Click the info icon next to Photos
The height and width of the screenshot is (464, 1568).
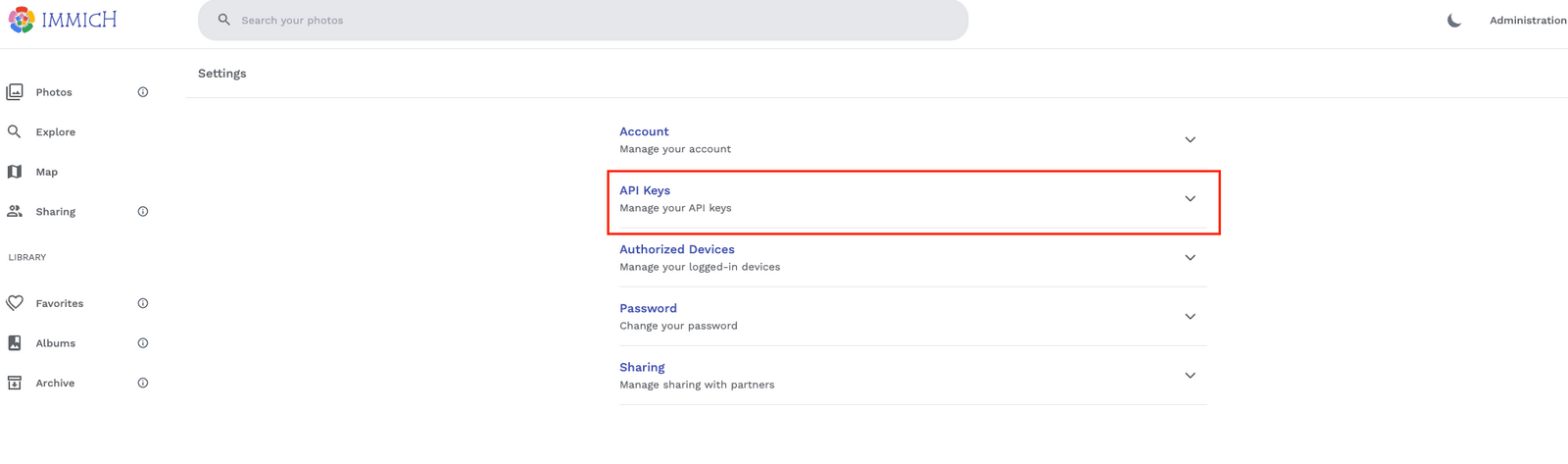click(143, 92)
